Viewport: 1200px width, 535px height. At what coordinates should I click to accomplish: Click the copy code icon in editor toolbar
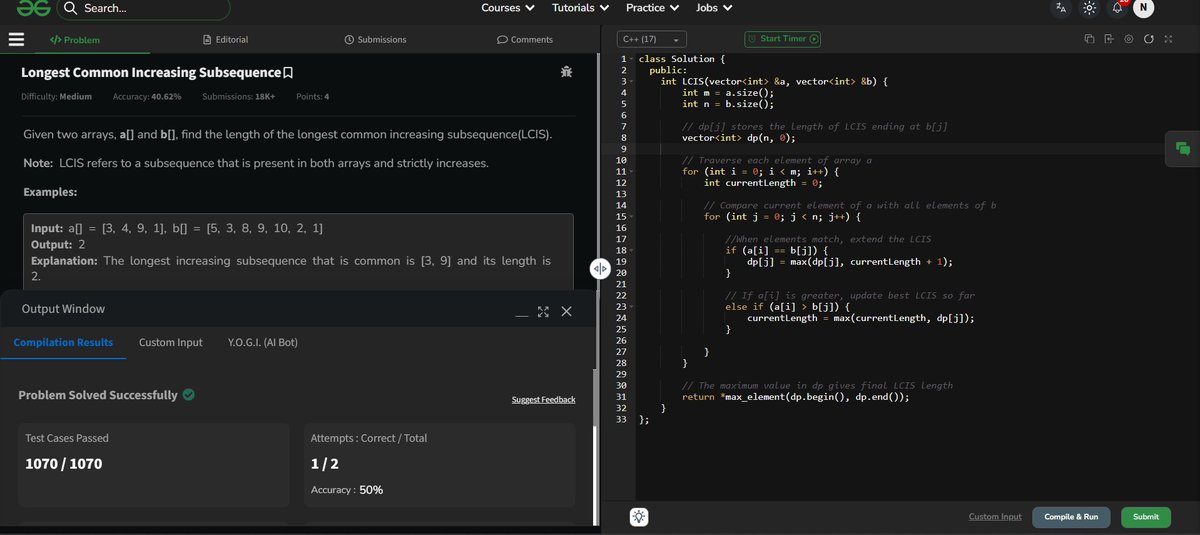click(x=1089, y=39)
